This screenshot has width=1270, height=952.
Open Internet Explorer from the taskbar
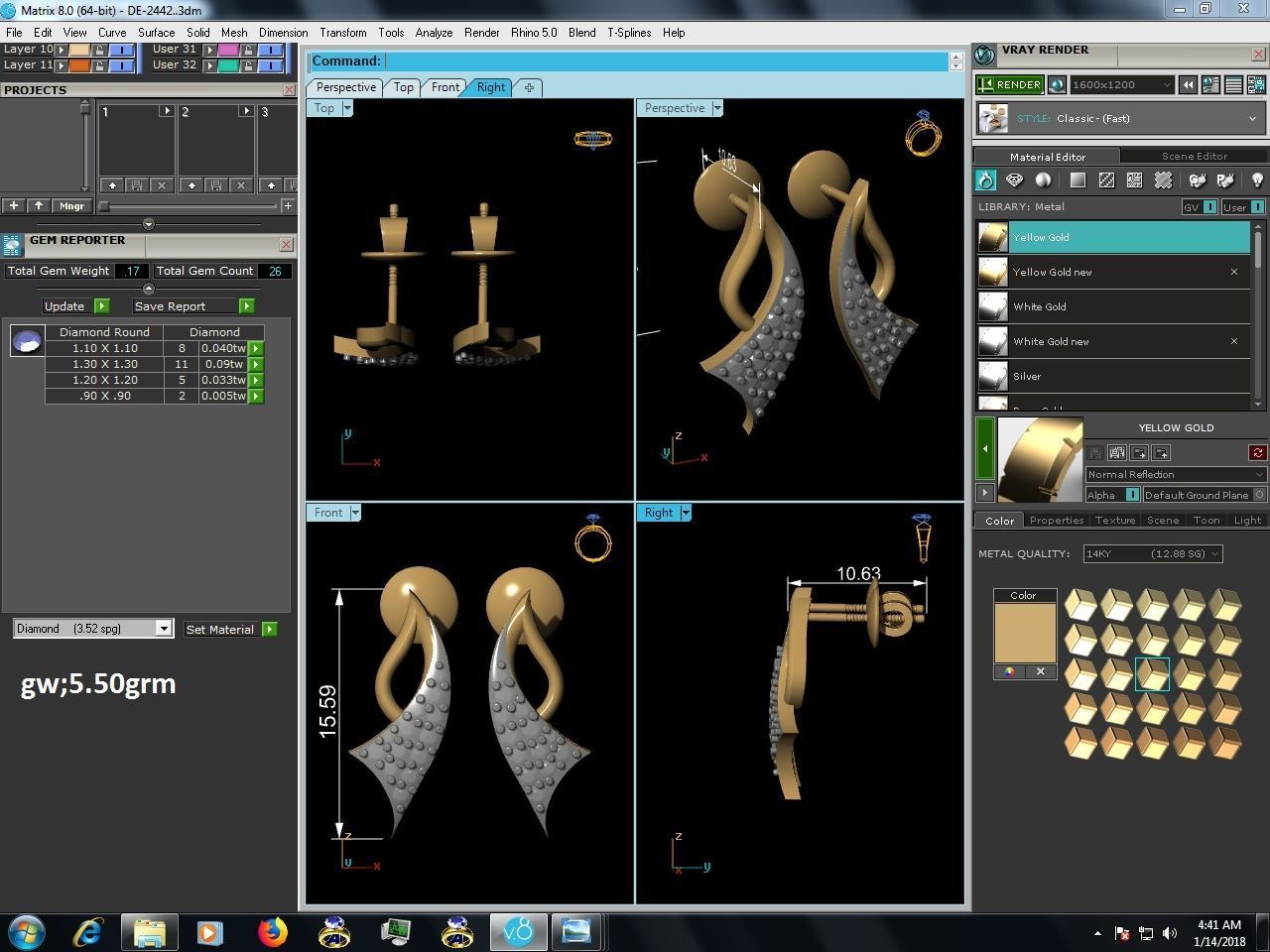tap(89, 932)
